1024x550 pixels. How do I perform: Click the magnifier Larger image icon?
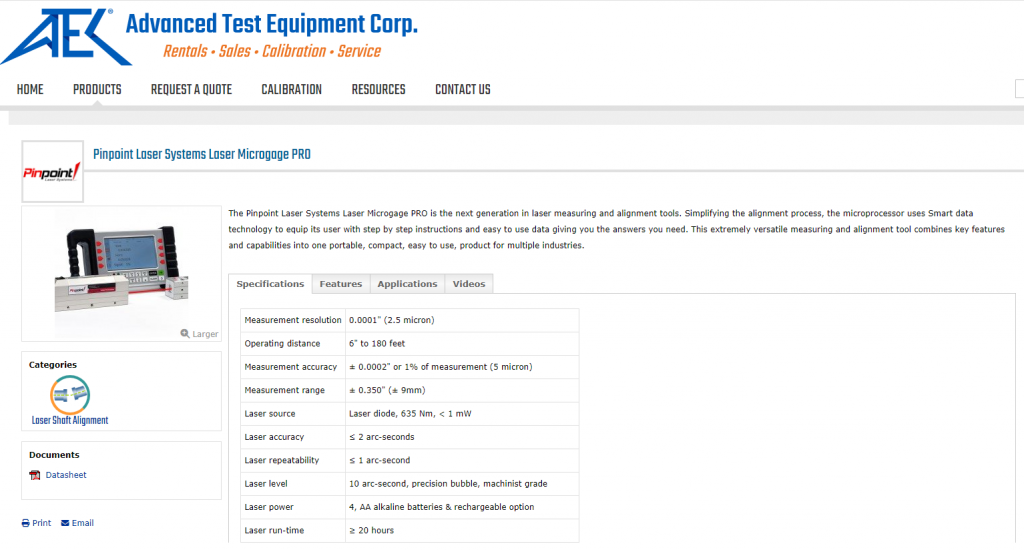coord(186,333)
